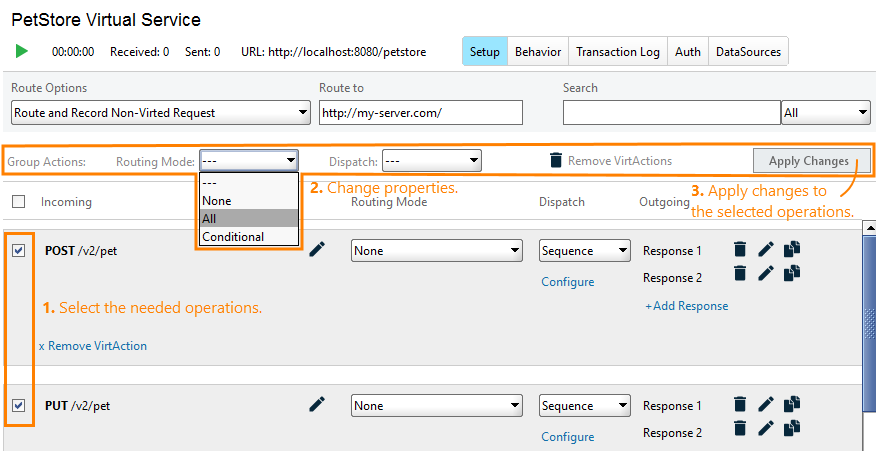Viewport: 876px width, 451px height.
Task: Copy Response 2 of PUT /v2/pet
Action: pyautogui.click(x=792, y=428)
